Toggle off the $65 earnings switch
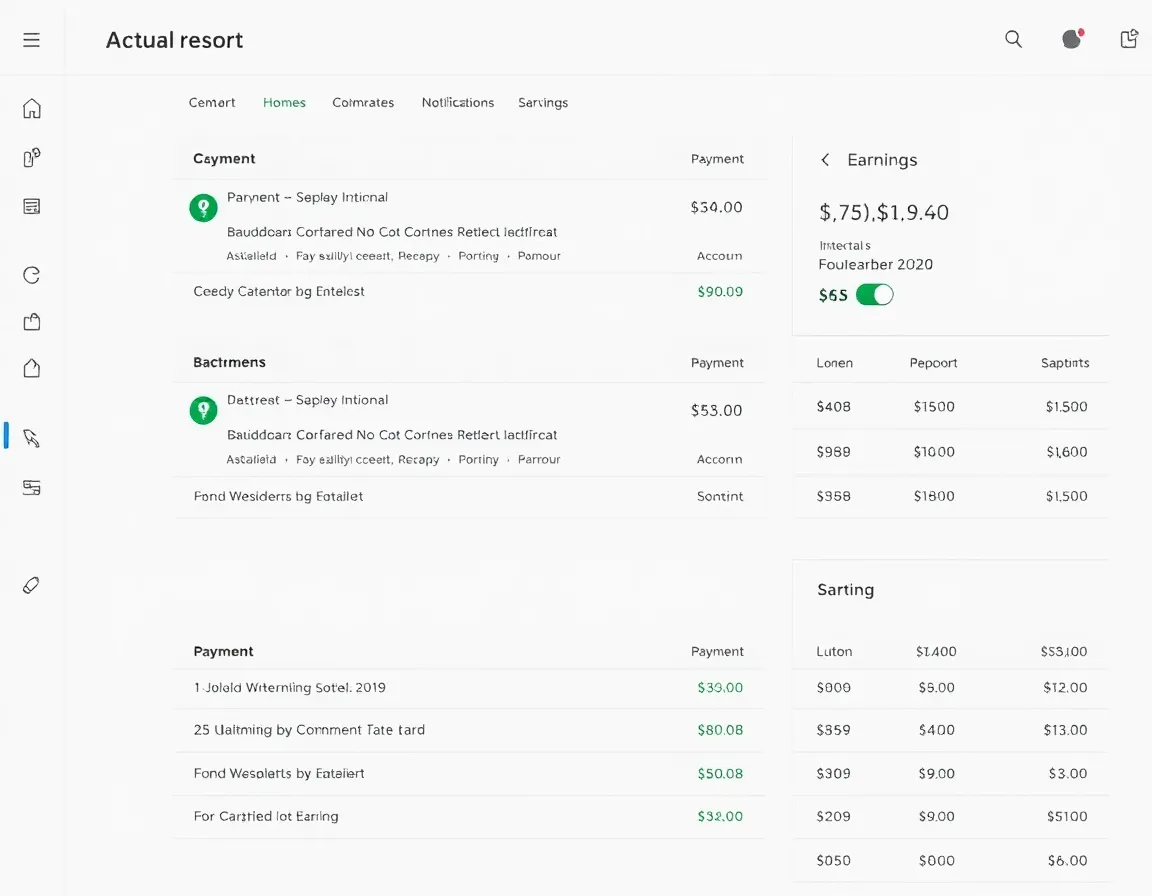Image resolution: width=1152 pixels, height=896 pixels. click(876, 295)
